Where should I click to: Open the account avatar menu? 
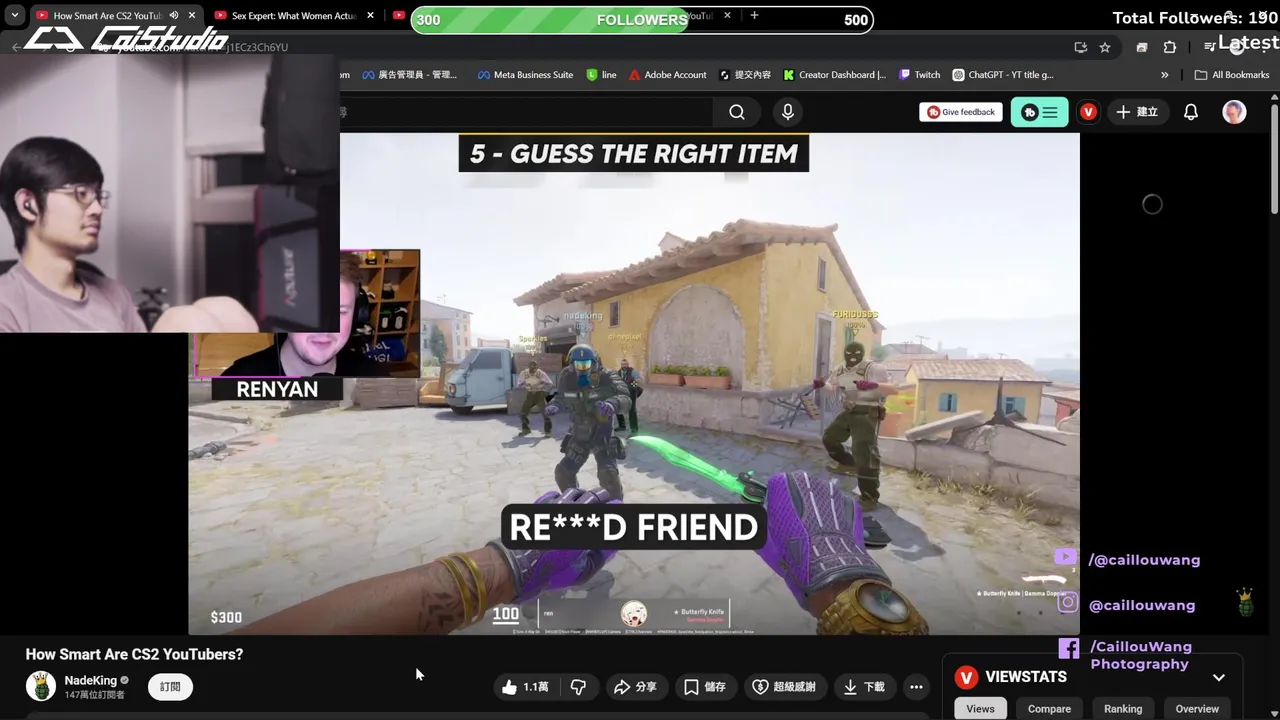pos(1234,112)
